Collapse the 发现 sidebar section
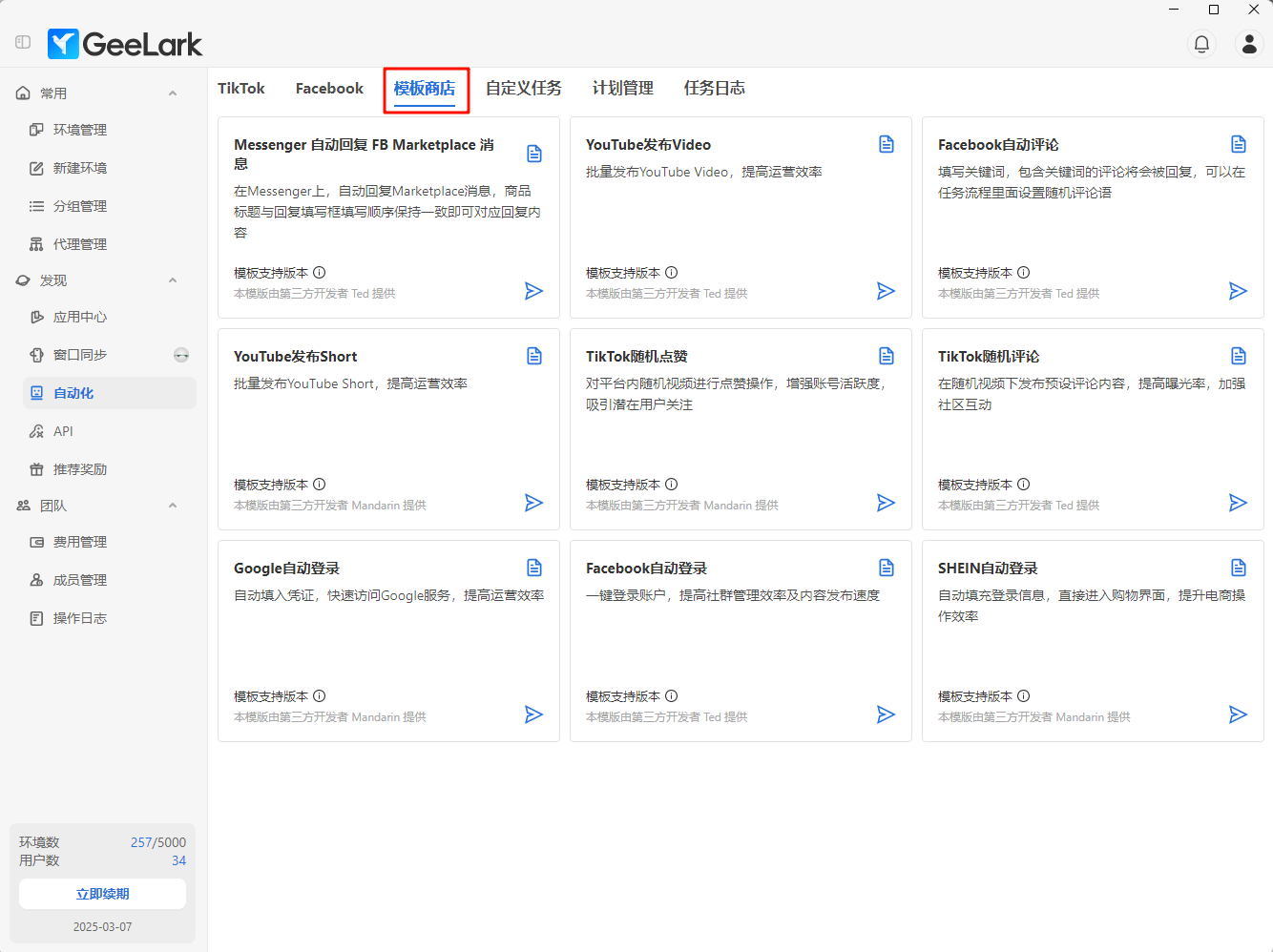This screenshot has width=1273, height=952. (x=173, y=280)
